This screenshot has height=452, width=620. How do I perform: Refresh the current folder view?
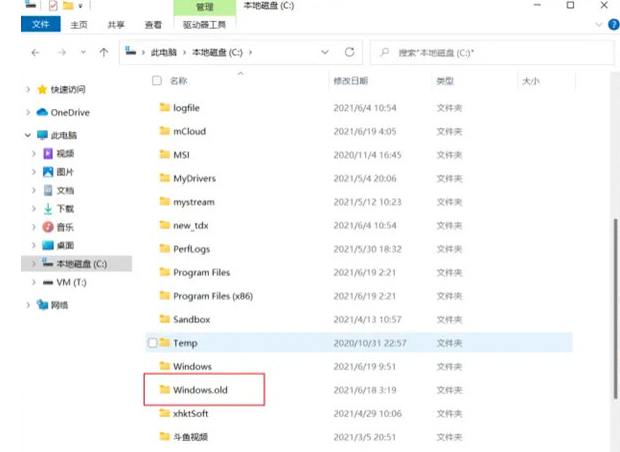click(x=349, y=52)
